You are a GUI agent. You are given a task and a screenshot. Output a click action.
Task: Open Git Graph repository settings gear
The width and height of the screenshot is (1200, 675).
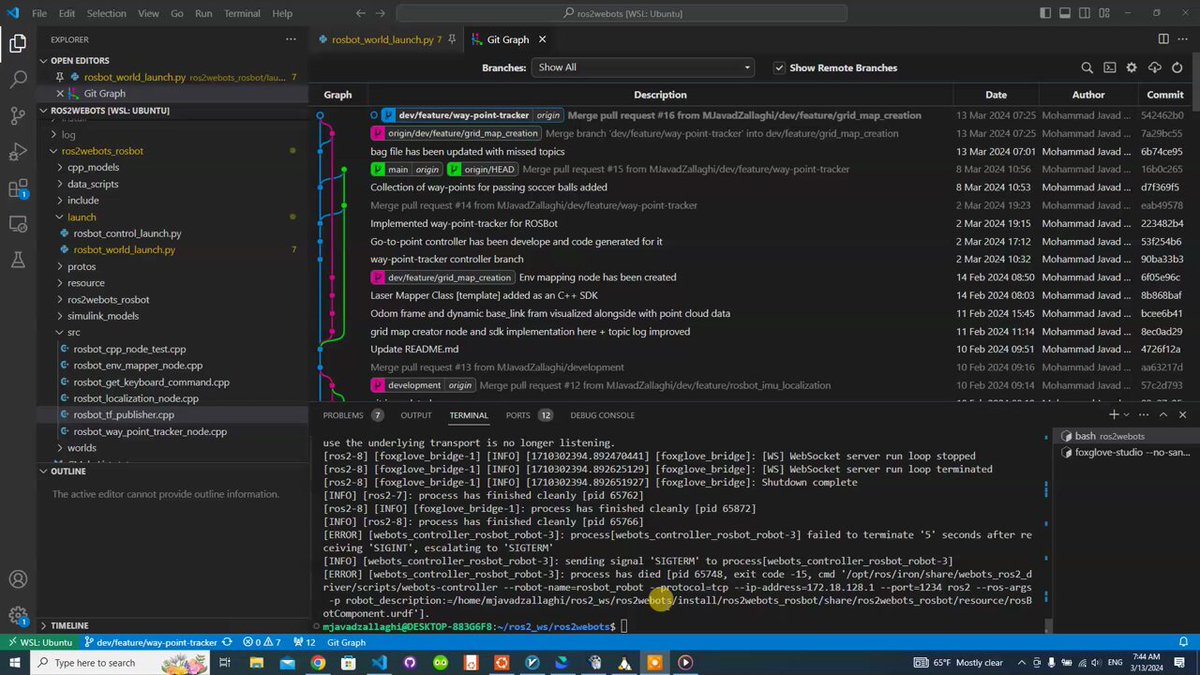pos(1132,68)
